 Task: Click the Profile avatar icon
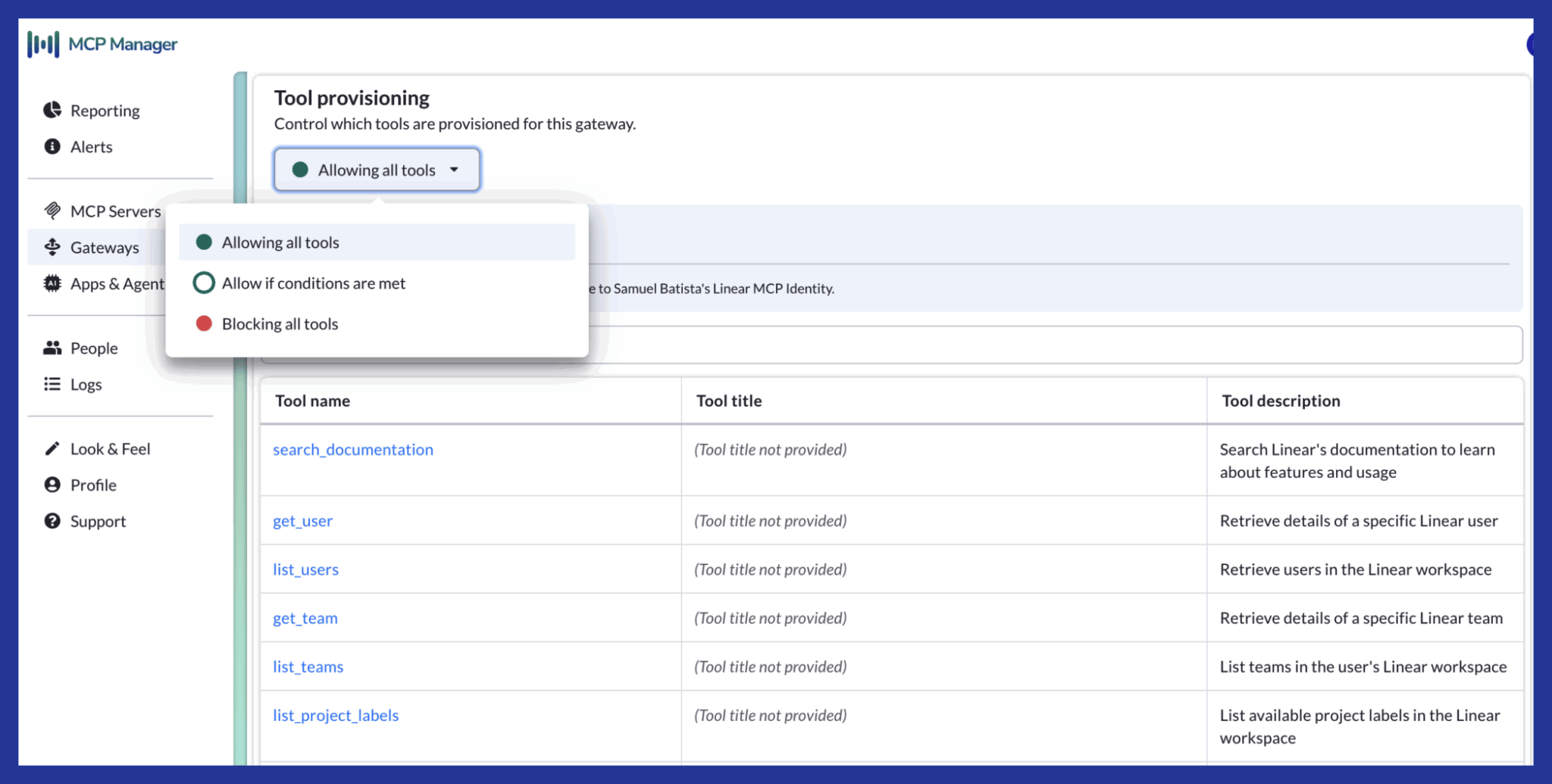click(51, 485)
